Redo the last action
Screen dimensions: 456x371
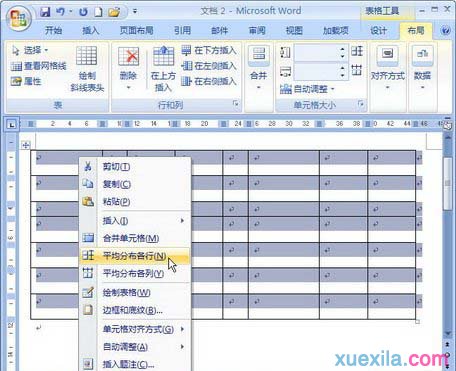click(x=83, y=12)
